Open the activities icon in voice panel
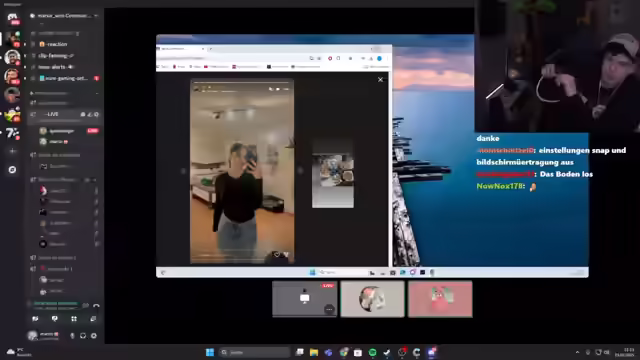The height and width of the screenshot is (360, 640). pyautogui.click(x=74, y=319)
